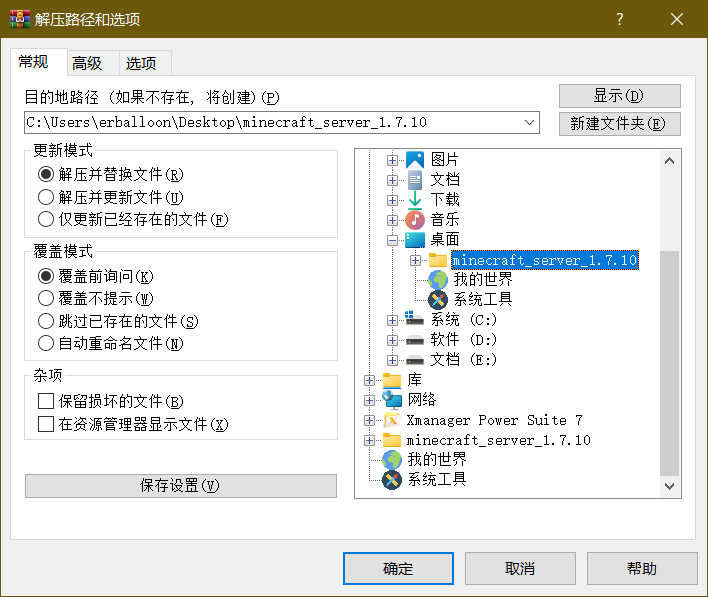Open the 选项 tab
This screenshot has width=708, height=597.
141,63
